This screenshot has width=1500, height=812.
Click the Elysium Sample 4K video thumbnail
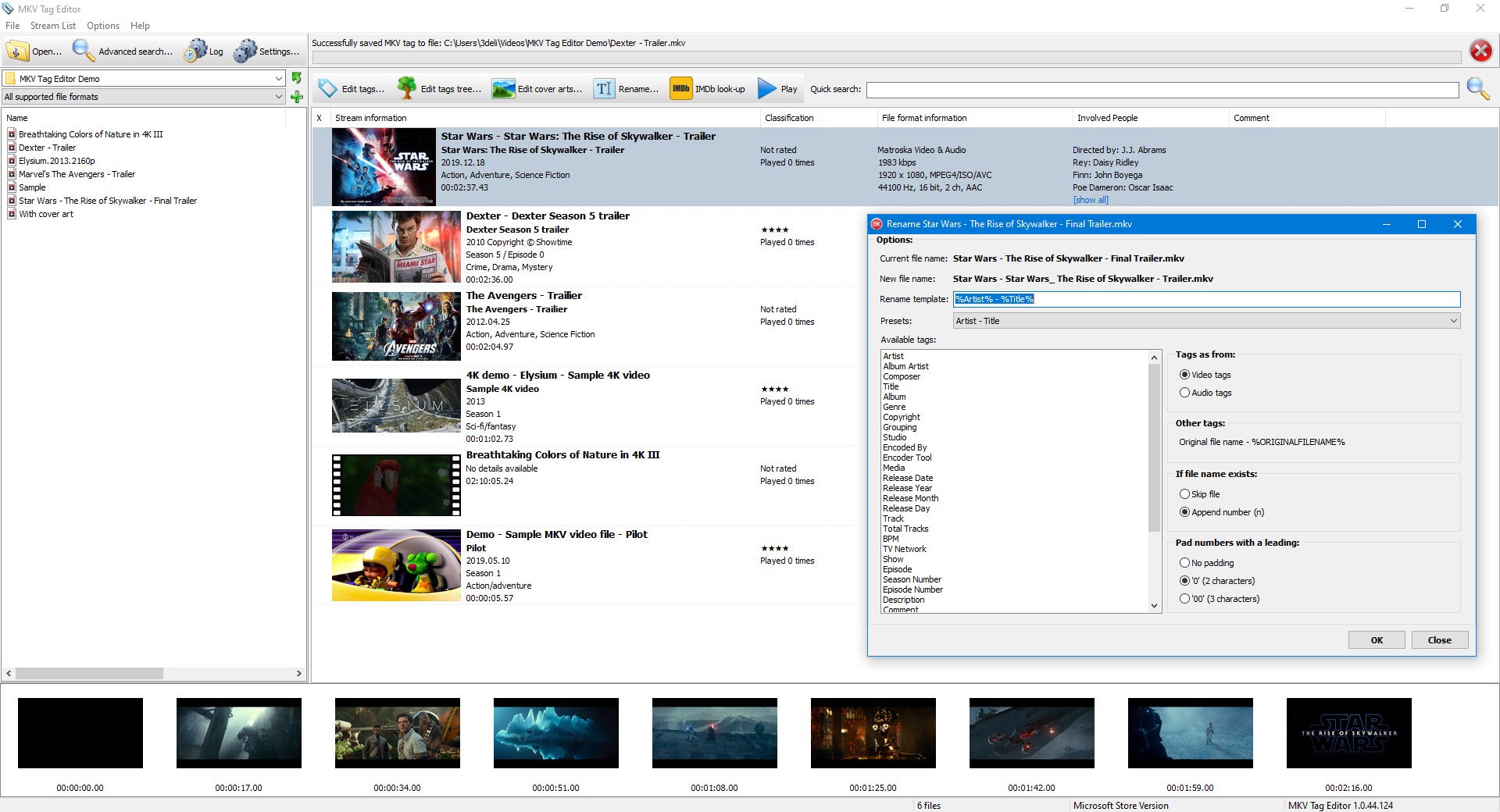[x=396, y=406]
